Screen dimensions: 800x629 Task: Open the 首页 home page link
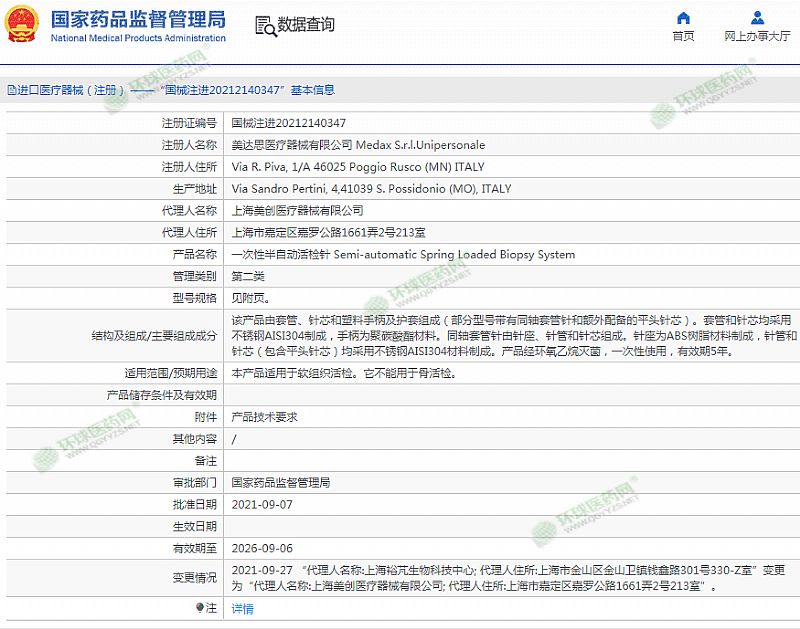click(x=683, y=36)
